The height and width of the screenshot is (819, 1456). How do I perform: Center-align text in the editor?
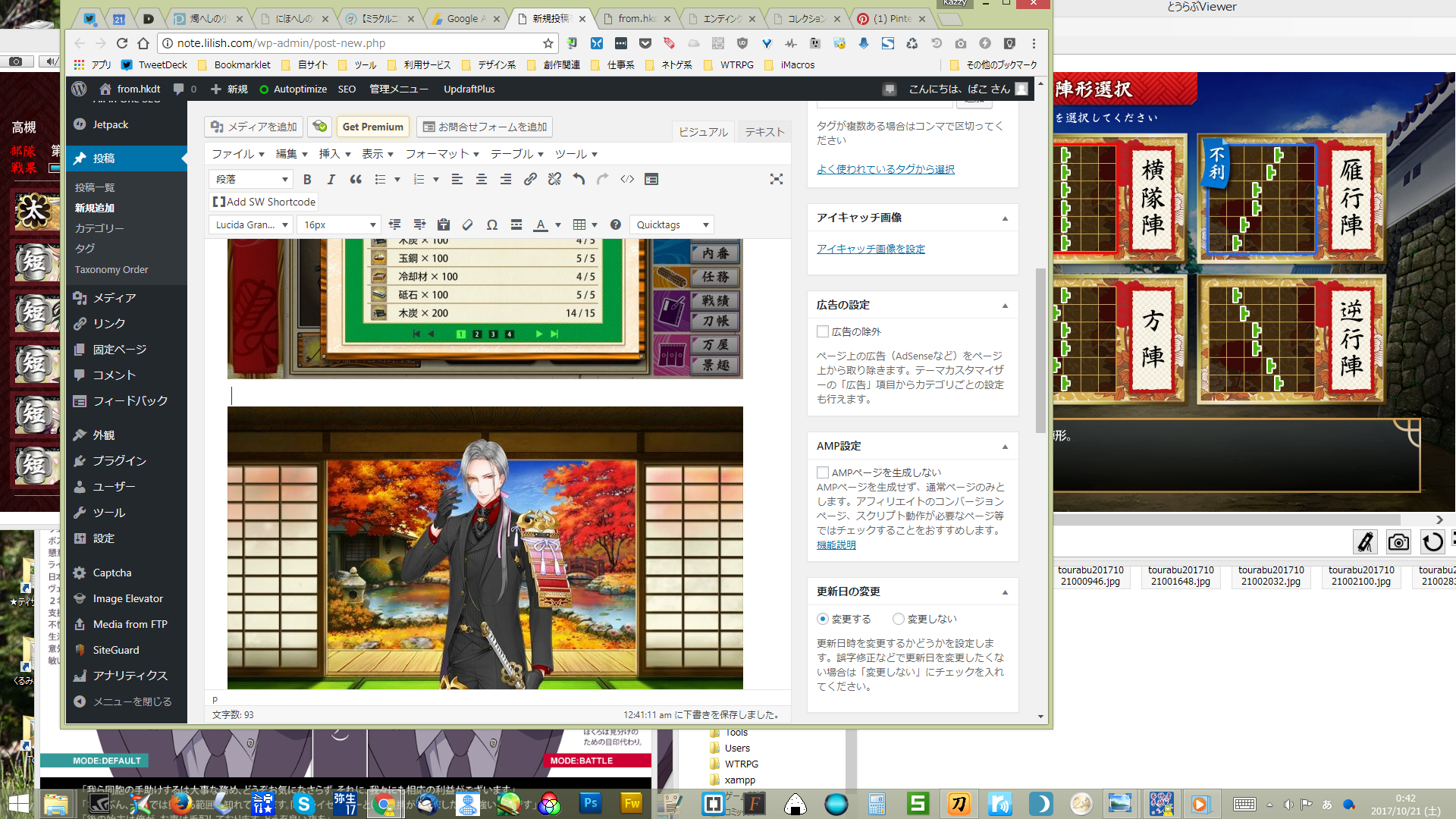(x=481, y=180)
